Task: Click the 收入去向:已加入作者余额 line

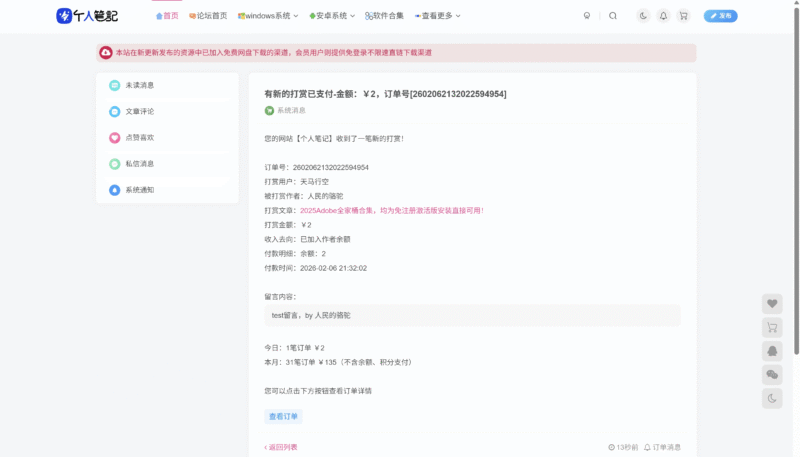Action: click(307, 239)
